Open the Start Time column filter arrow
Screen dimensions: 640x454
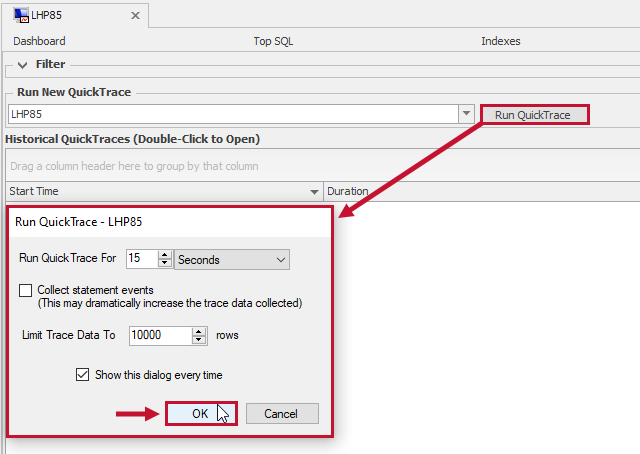pyautogui.click(x=314, y=192)
